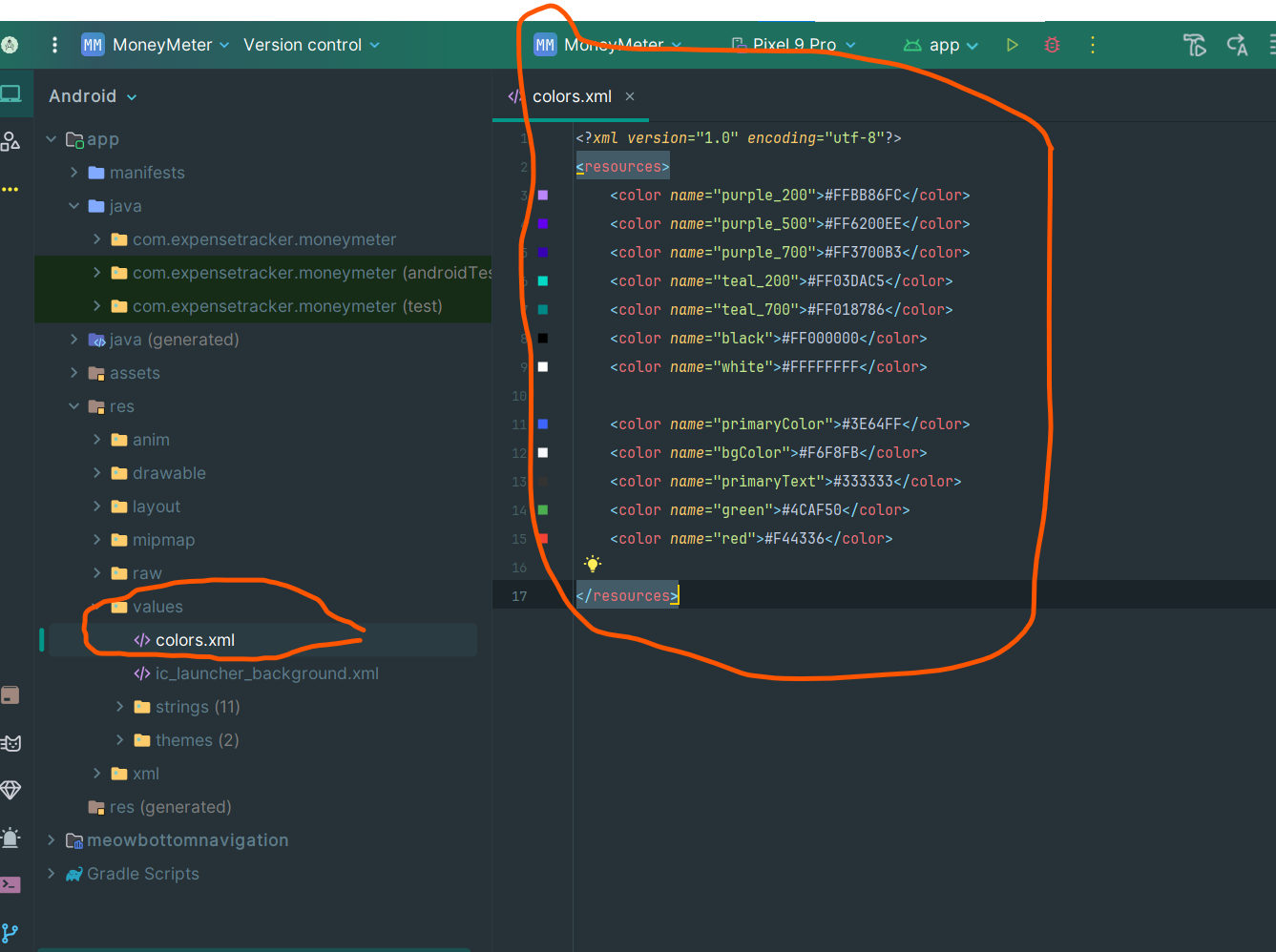Open colors.xml in the project tree

coord(195,640)
